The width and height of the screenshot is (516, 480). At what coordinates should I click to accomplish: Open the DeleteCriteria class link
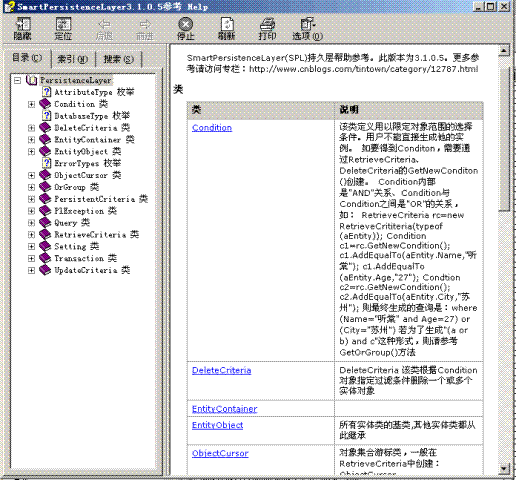point(222,370)
